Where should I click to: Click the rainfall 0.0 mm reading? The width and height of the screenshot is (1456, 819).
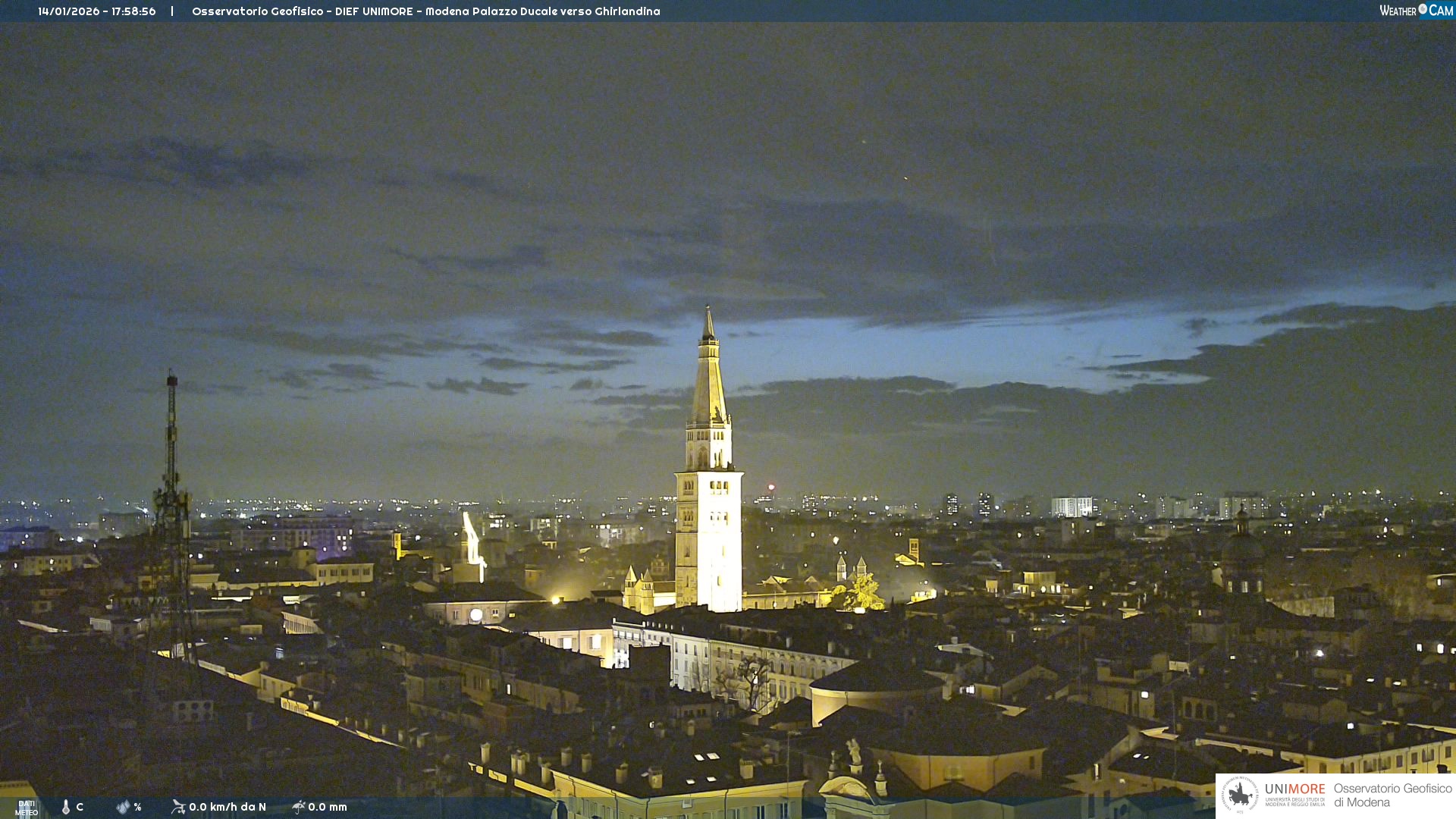[328, 807]
